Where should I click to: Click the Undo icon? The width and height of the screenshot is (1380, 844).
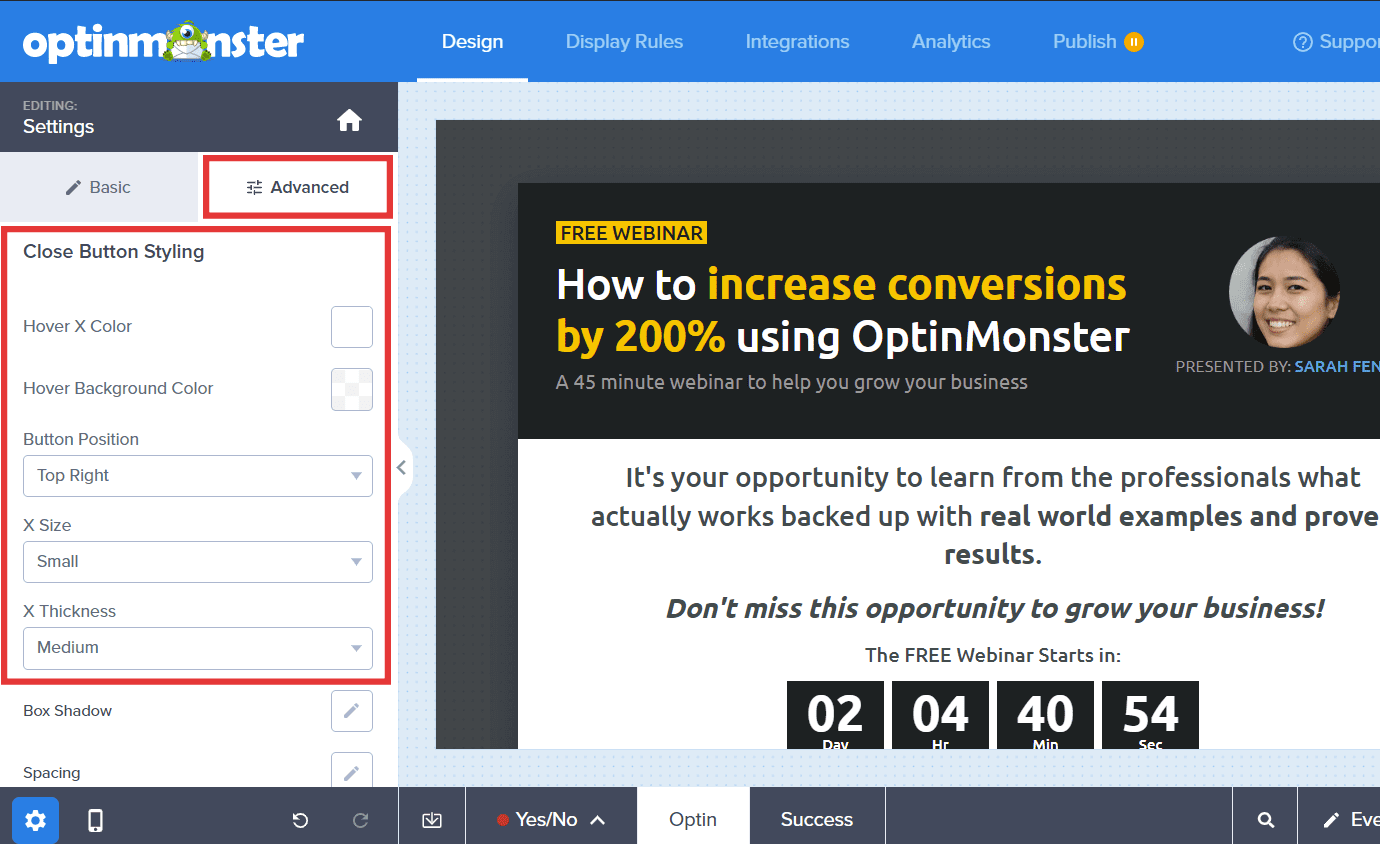[299, 819]
